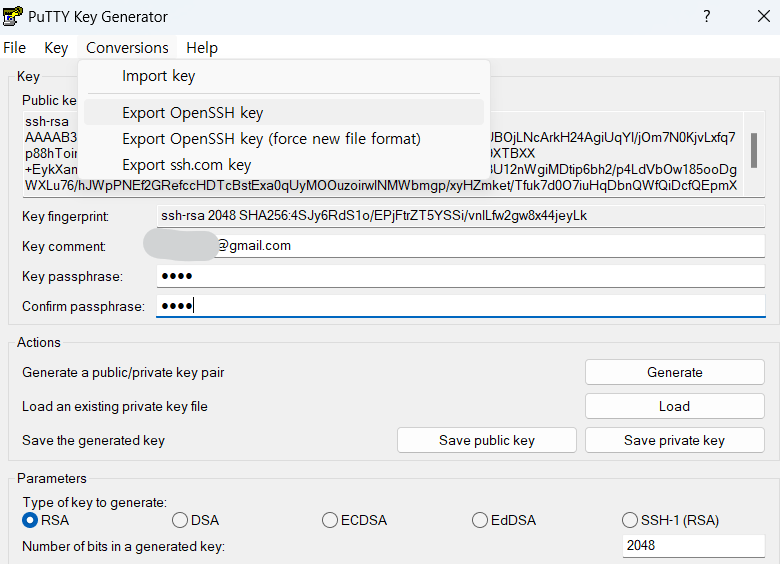Click the Generate button

(675, 372)
